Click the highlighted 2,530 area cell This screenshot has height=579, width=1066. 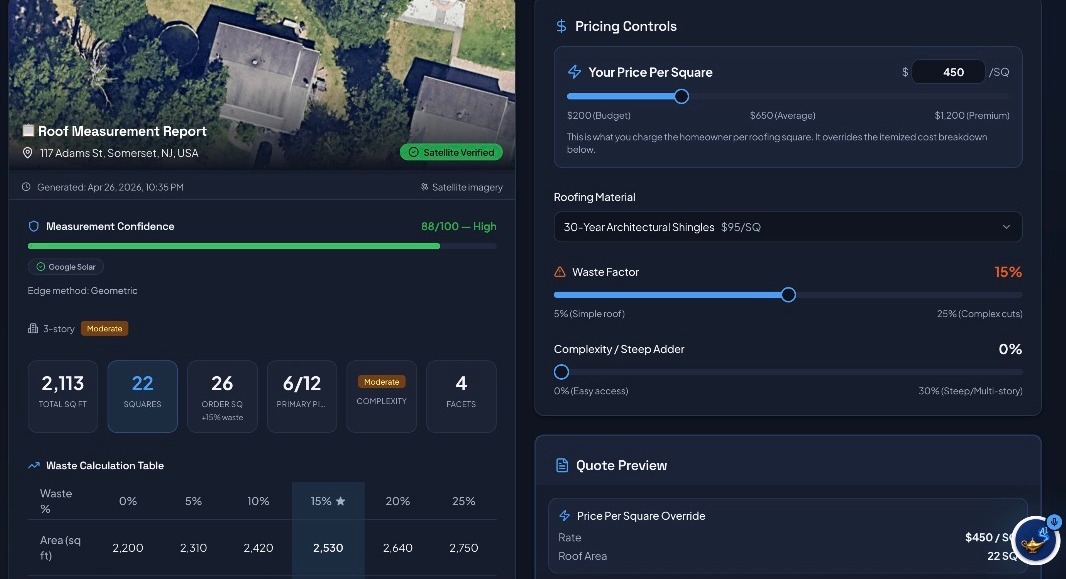(328, 548)
